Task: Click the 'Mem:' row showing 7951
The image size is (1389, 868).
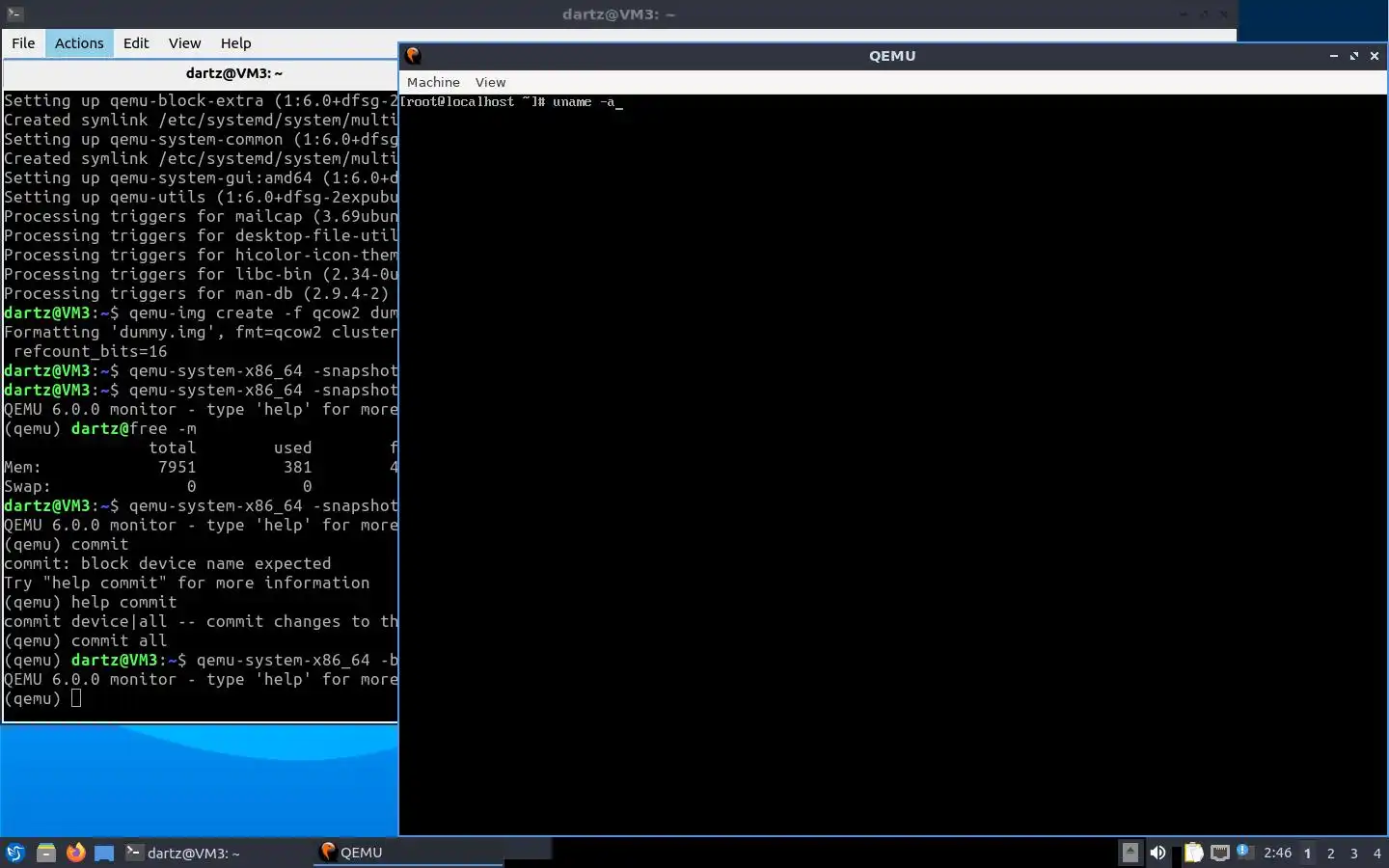Action: [x=201, y=467]
